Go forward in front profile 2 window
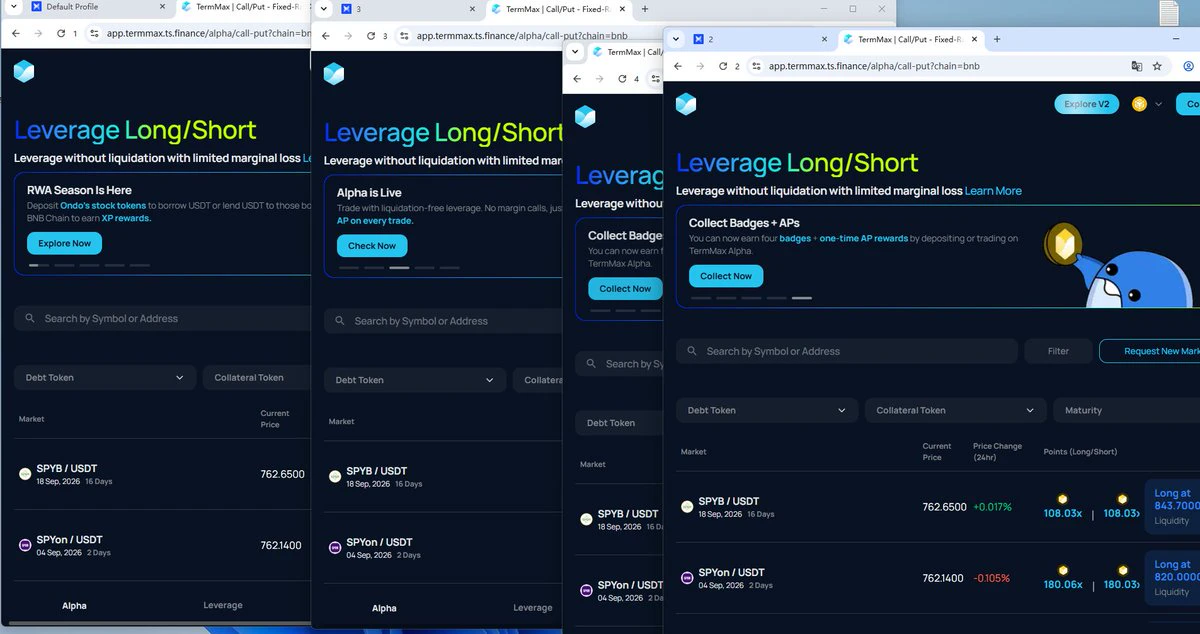The height and width of the screenshot is (634, 1200). [700, 66]
